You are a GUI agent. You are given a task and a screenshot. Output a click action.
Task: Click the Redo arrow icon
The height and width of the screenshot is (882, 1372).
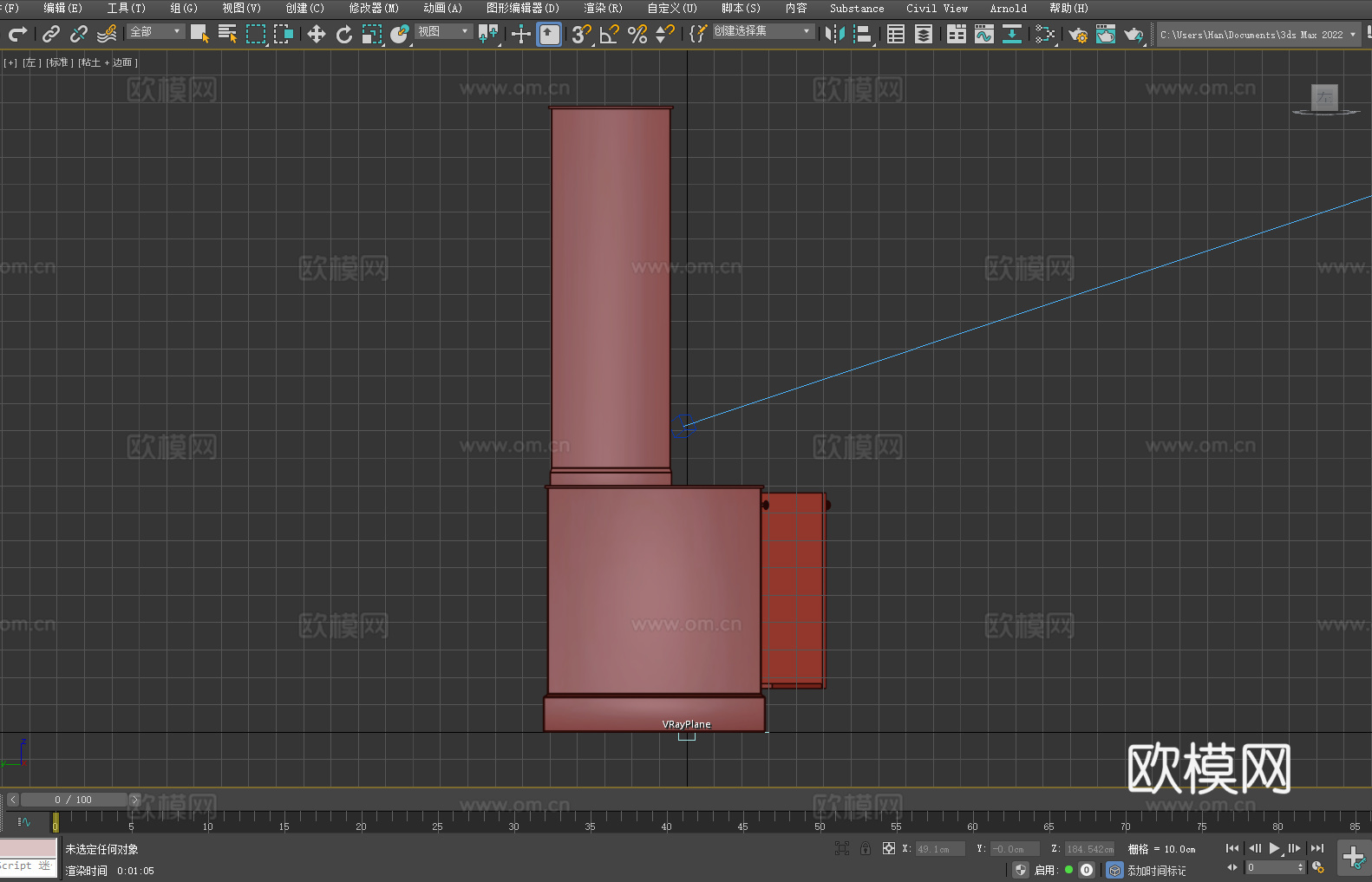pos(17,34)
